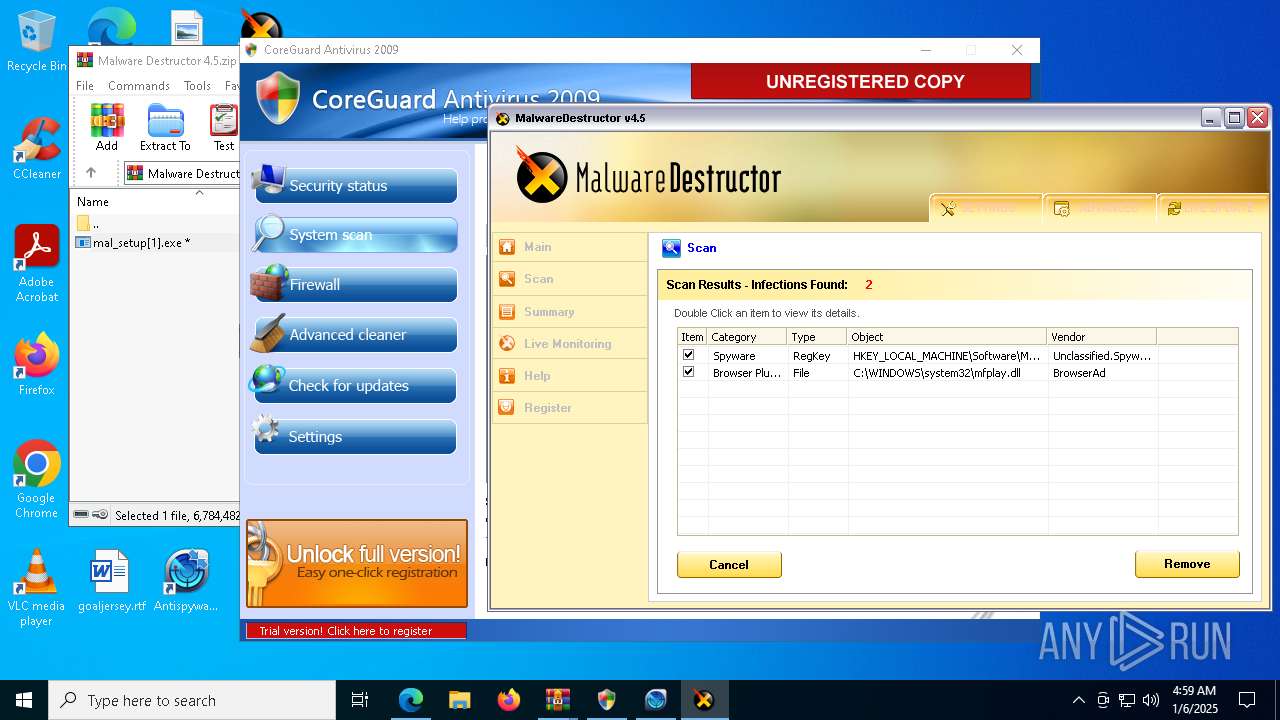
Task: Select Live Monitoring in MalwareDestructor sidebar
Action: (x=569, y=344)
